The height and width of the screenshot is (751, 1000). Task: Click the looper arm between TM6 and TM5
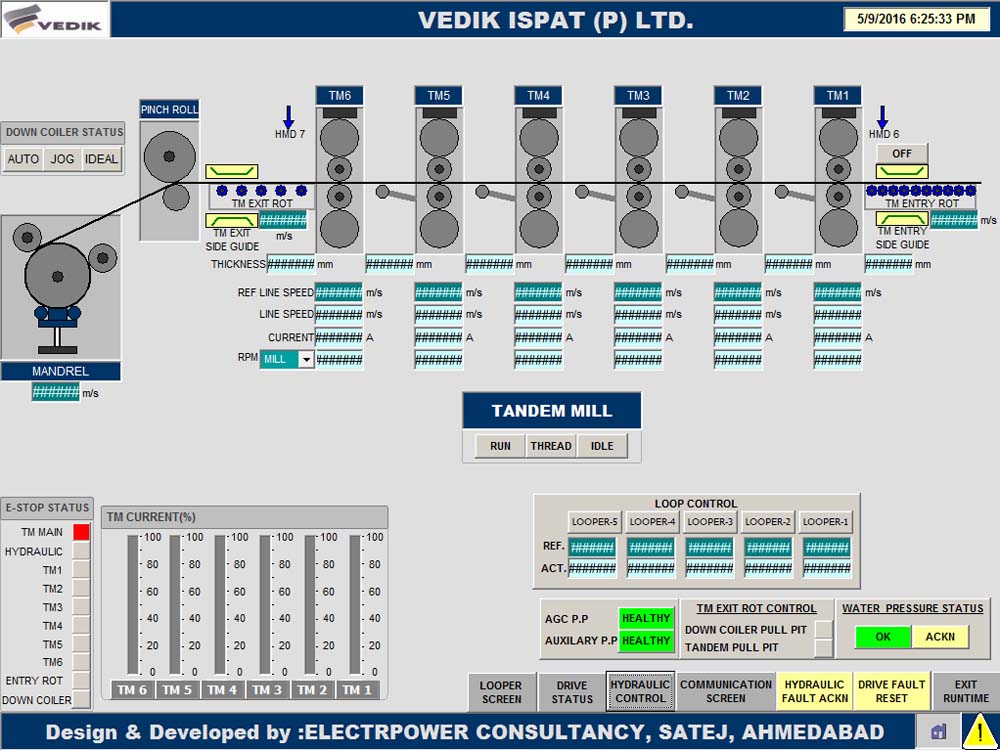pos(395,193)
